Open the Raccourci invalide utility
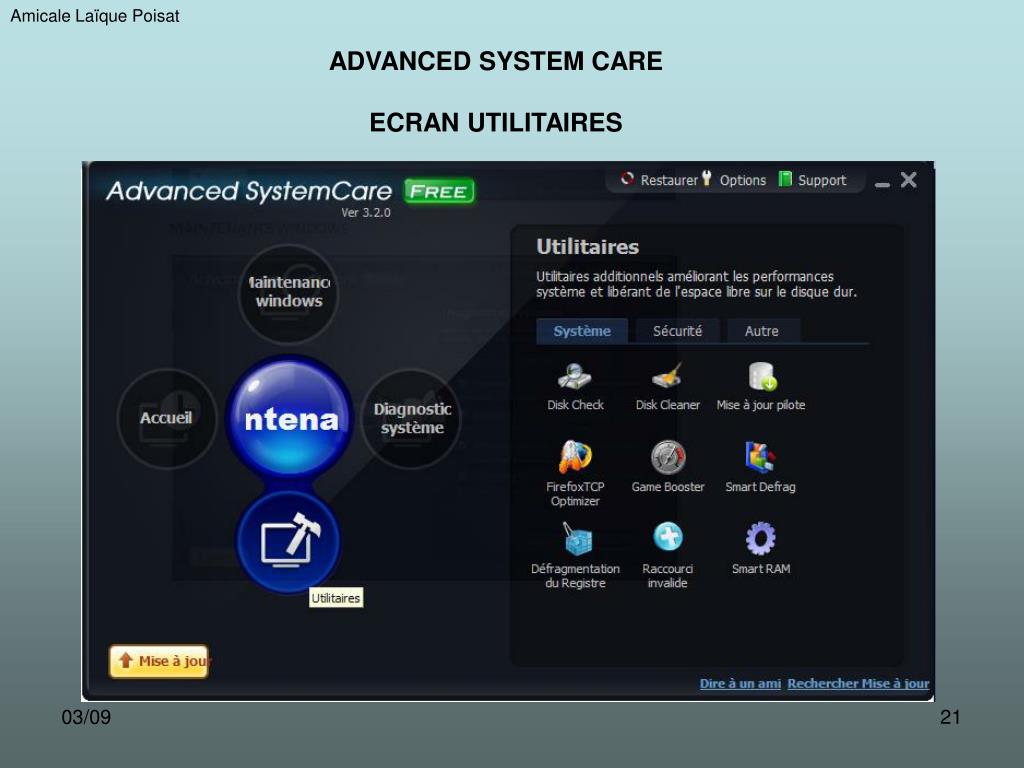The height and width of the screenshot is (768, 1024). pos(667,556)
